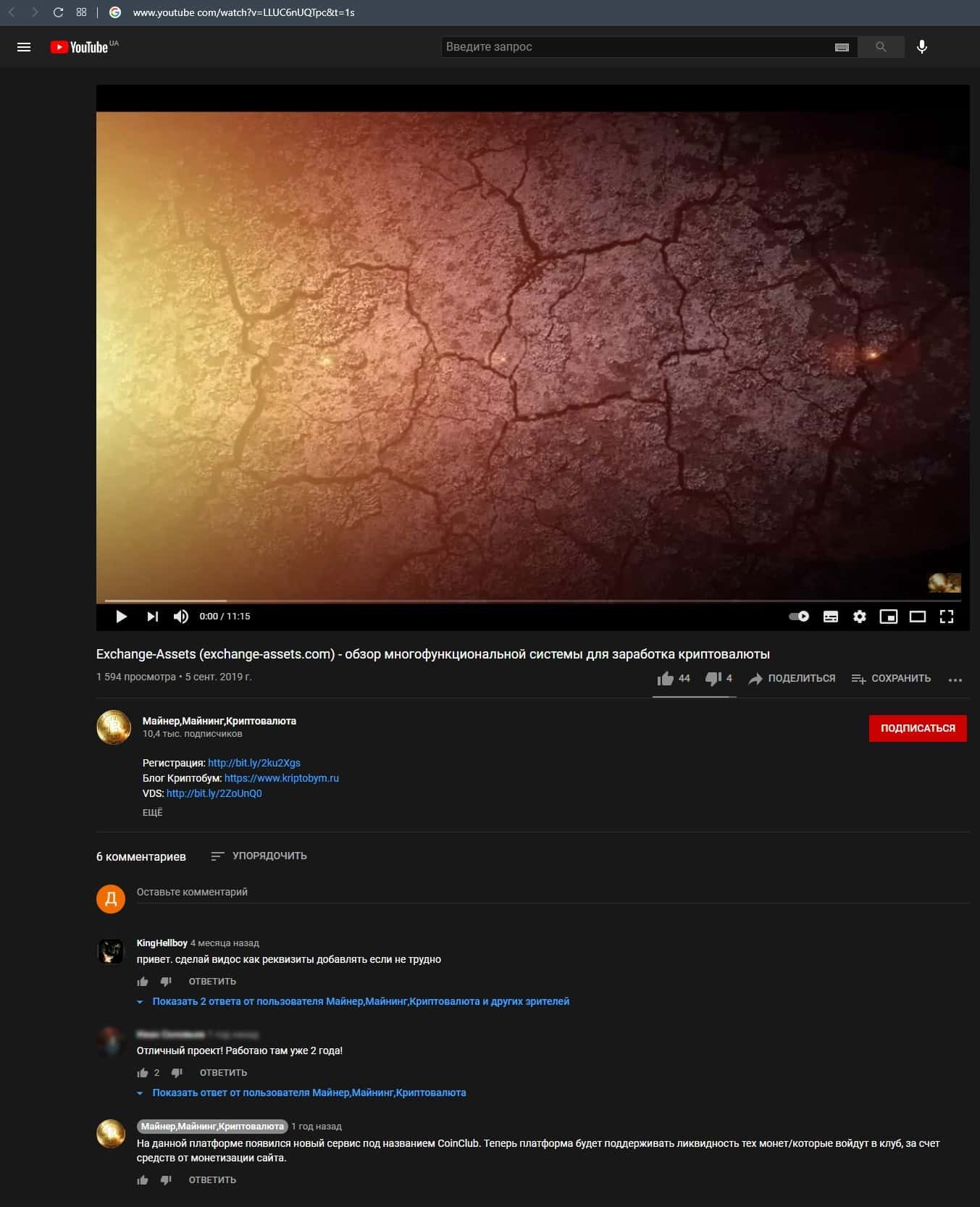This screenshot has width=980, height=1207.
Task: Open player settings gear
Action: coord(860,617)
